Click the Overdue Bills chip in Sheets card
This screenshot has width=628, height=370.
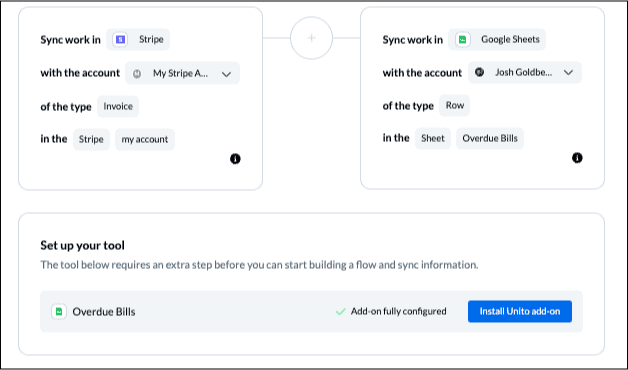pos(490,138)
